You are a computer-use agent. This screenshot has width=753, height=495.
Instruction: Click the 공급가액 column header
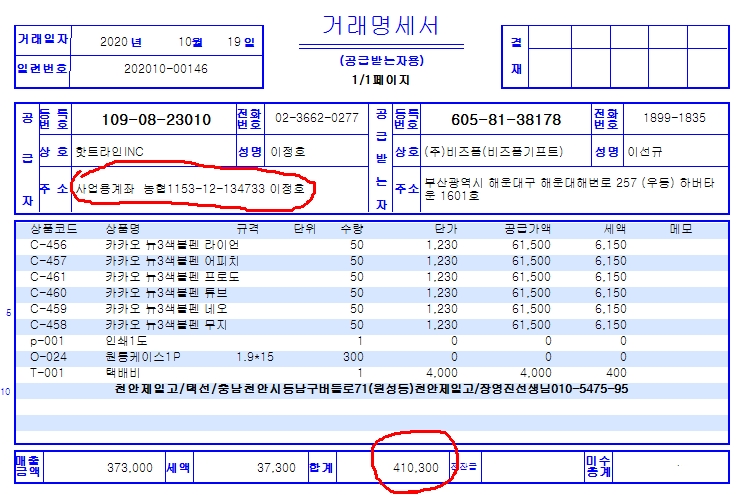pos(529,229)
